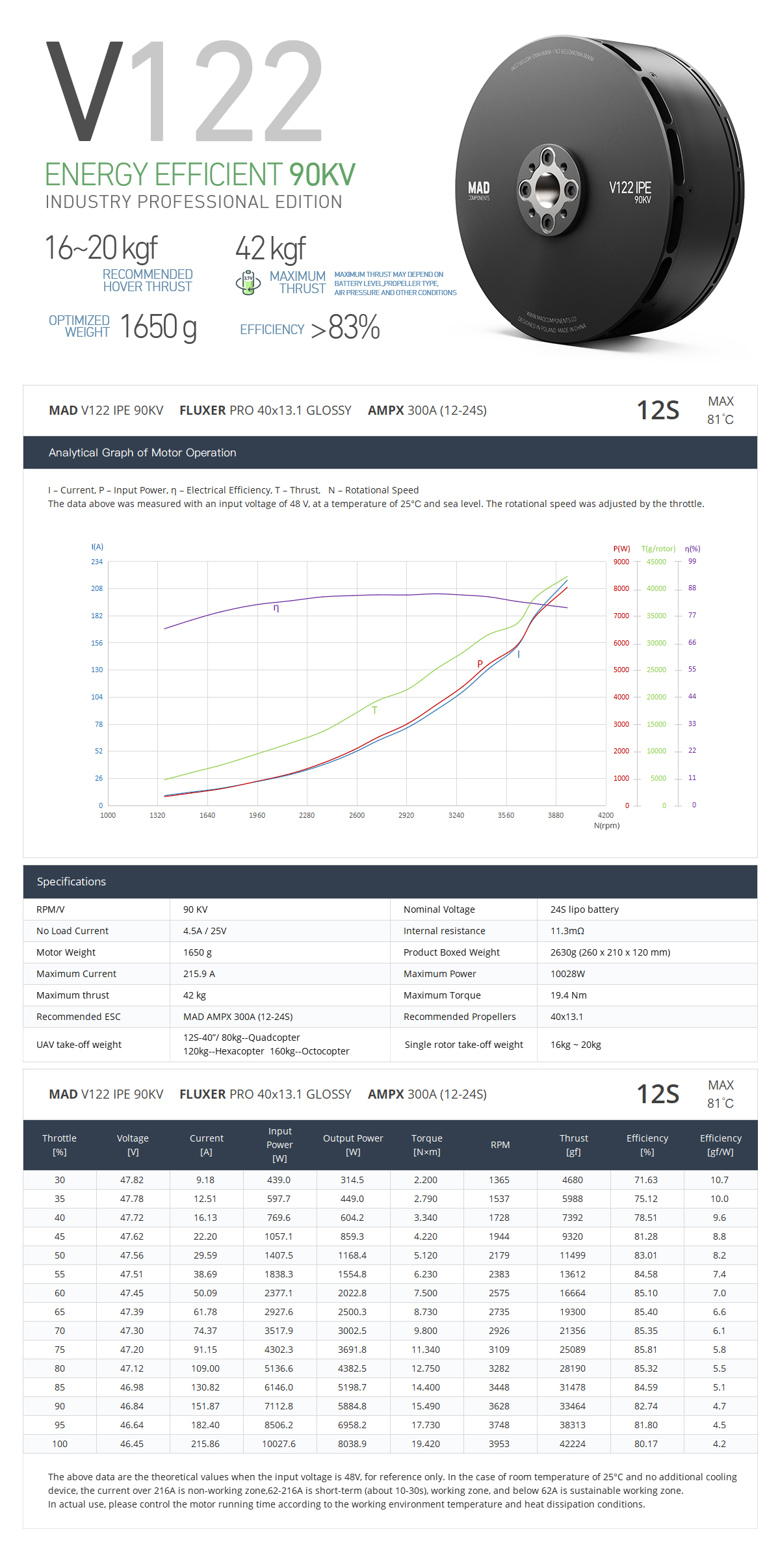This screenshot has width=780, height=1568.
Task: Click the Throttle [%] column header
Action: (x=59, y=1145)
